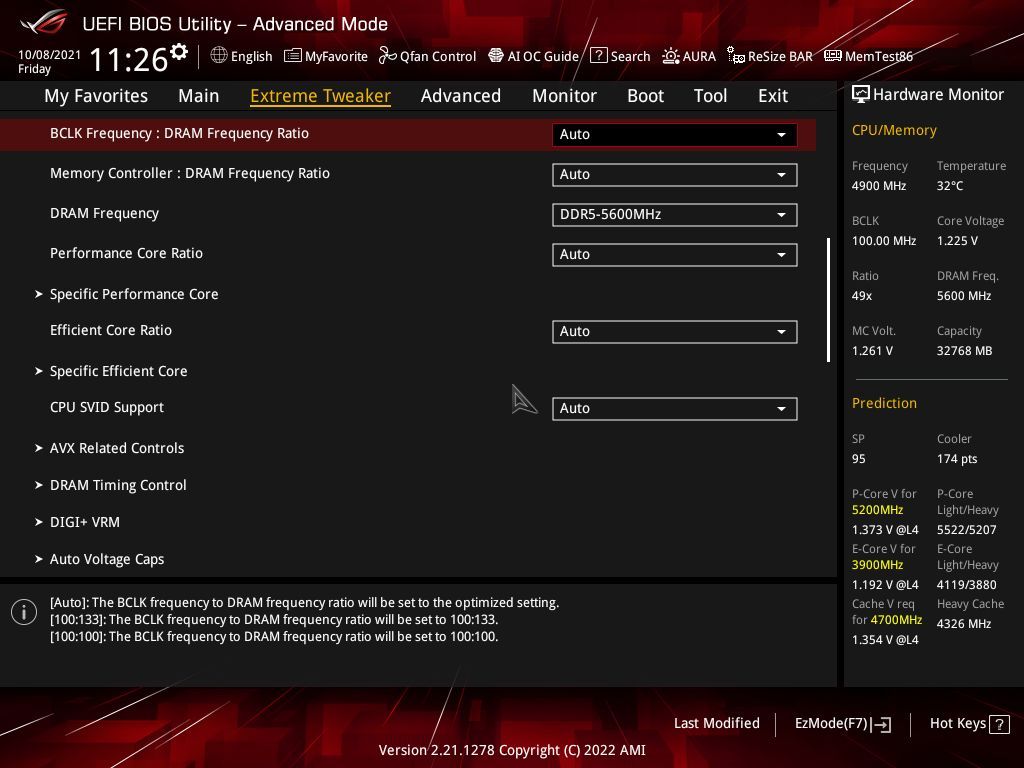Click the 4700MHz cache prediction value
Image resolution: width=1024 pixels, height=768 pixels.
pyautogui.click(x=896, y=620)
